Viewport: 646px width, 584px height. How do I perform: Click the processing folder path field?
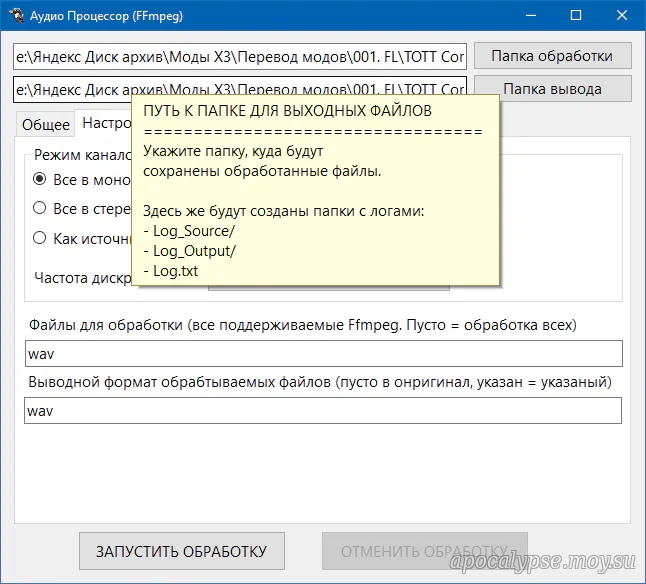pos(240,56)
